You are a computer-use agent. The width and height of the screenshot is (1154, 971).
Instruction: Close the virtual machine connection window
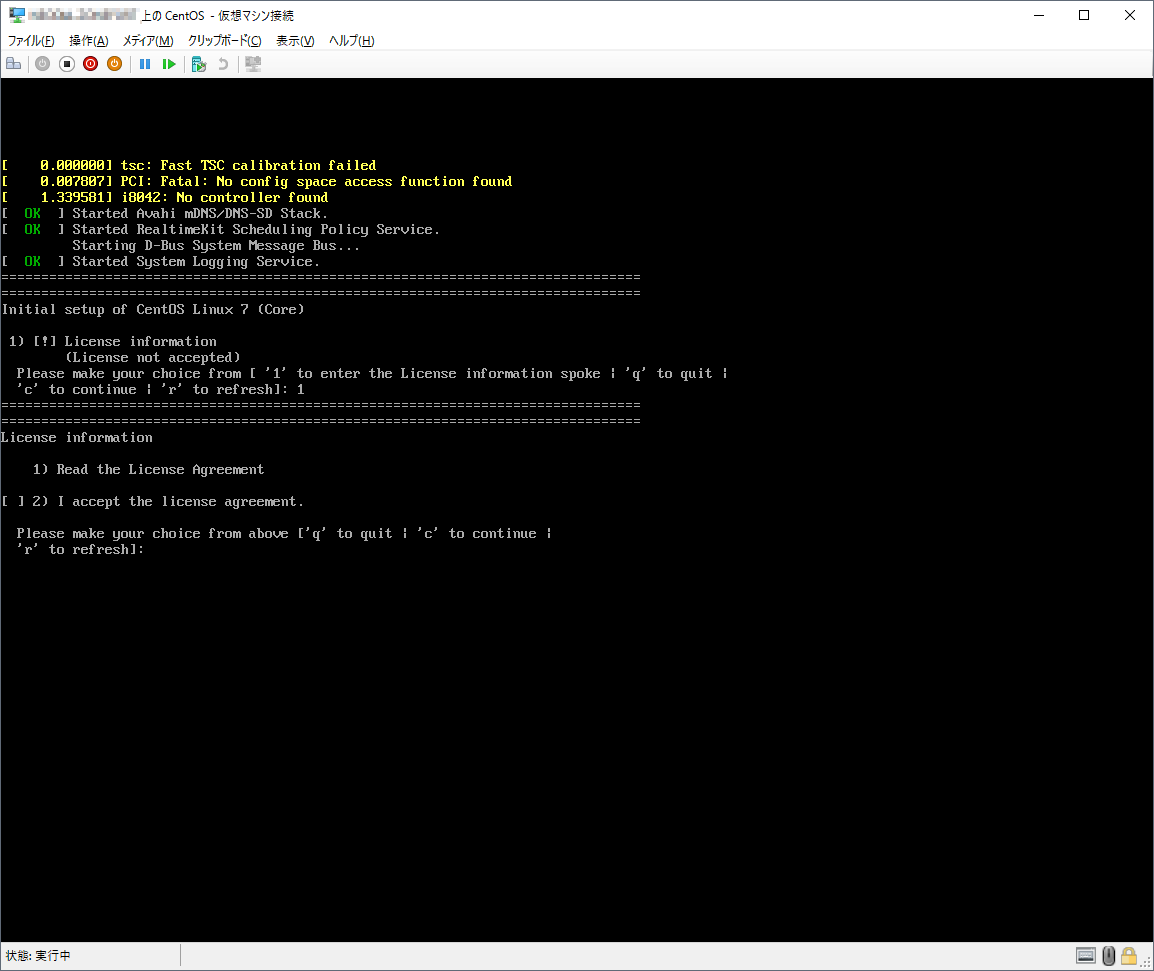[1130, 15]
